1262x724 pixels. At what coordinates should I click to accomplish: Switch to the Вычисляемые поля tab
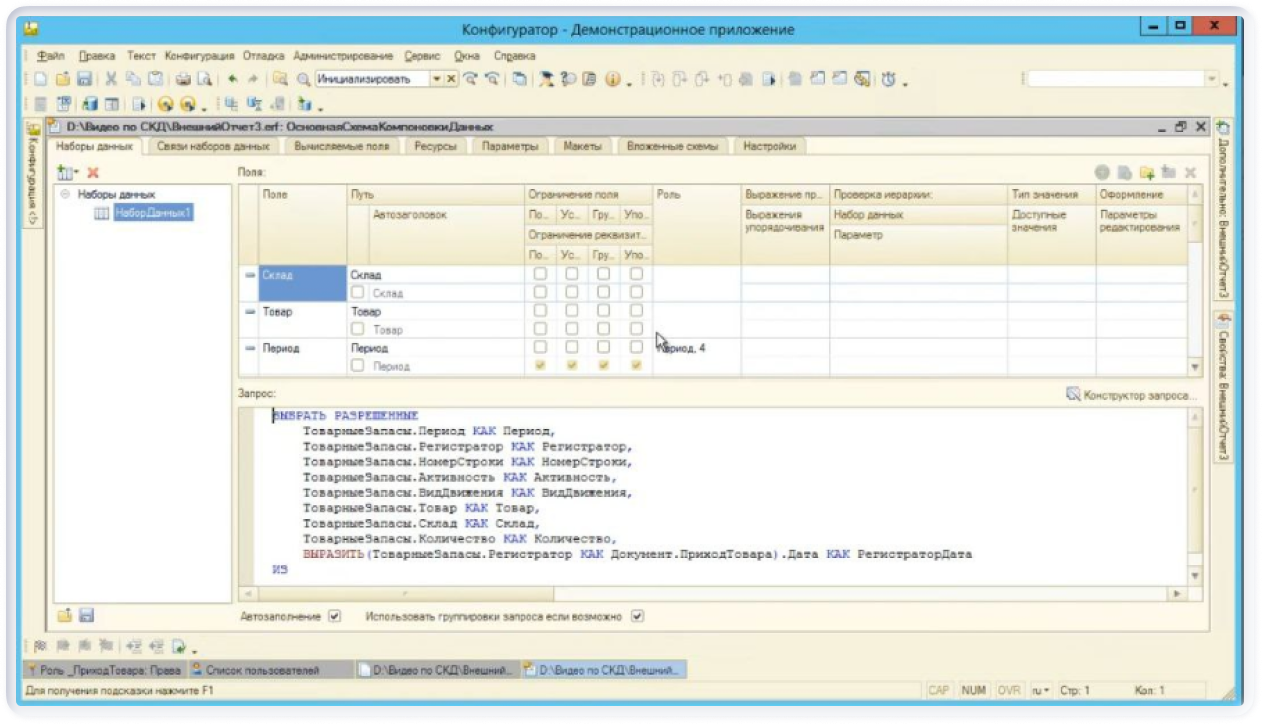341,146
